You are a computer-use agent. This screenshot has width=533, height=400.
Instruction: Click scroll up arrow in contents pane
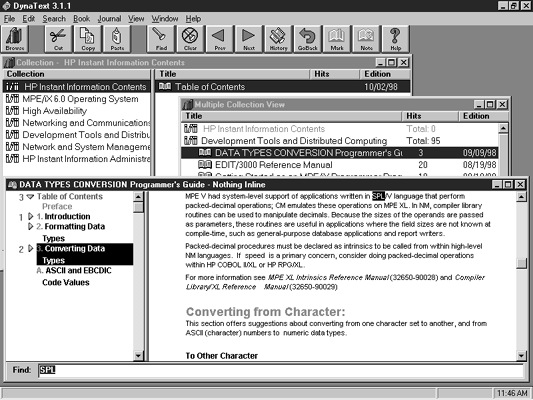tap(138, 196)
